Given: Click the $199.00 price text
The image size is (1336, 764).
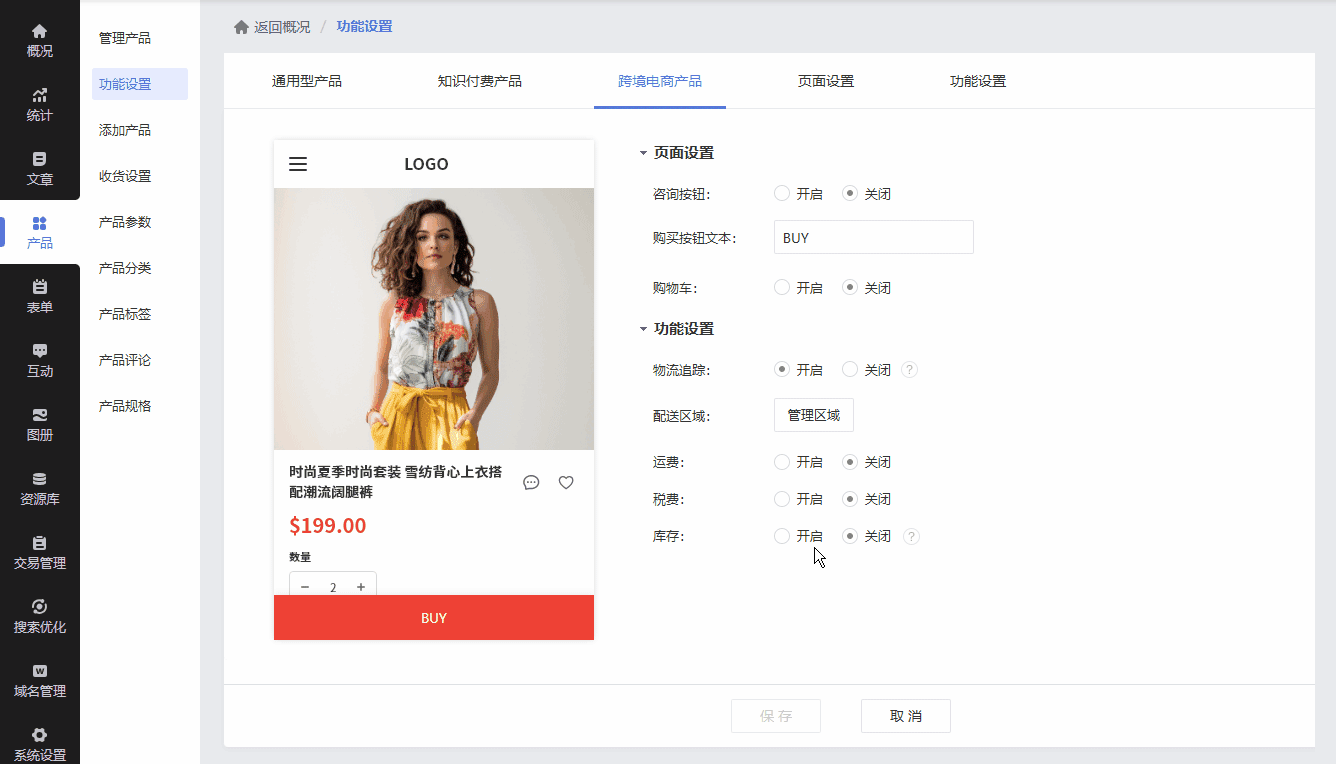Looking at the screenshot, I should coord(328,526).
